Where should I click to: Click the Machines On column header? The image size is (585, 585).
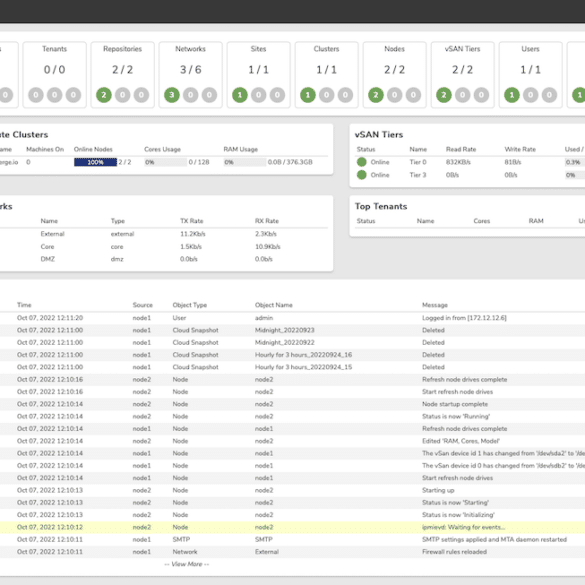point(45,149)
